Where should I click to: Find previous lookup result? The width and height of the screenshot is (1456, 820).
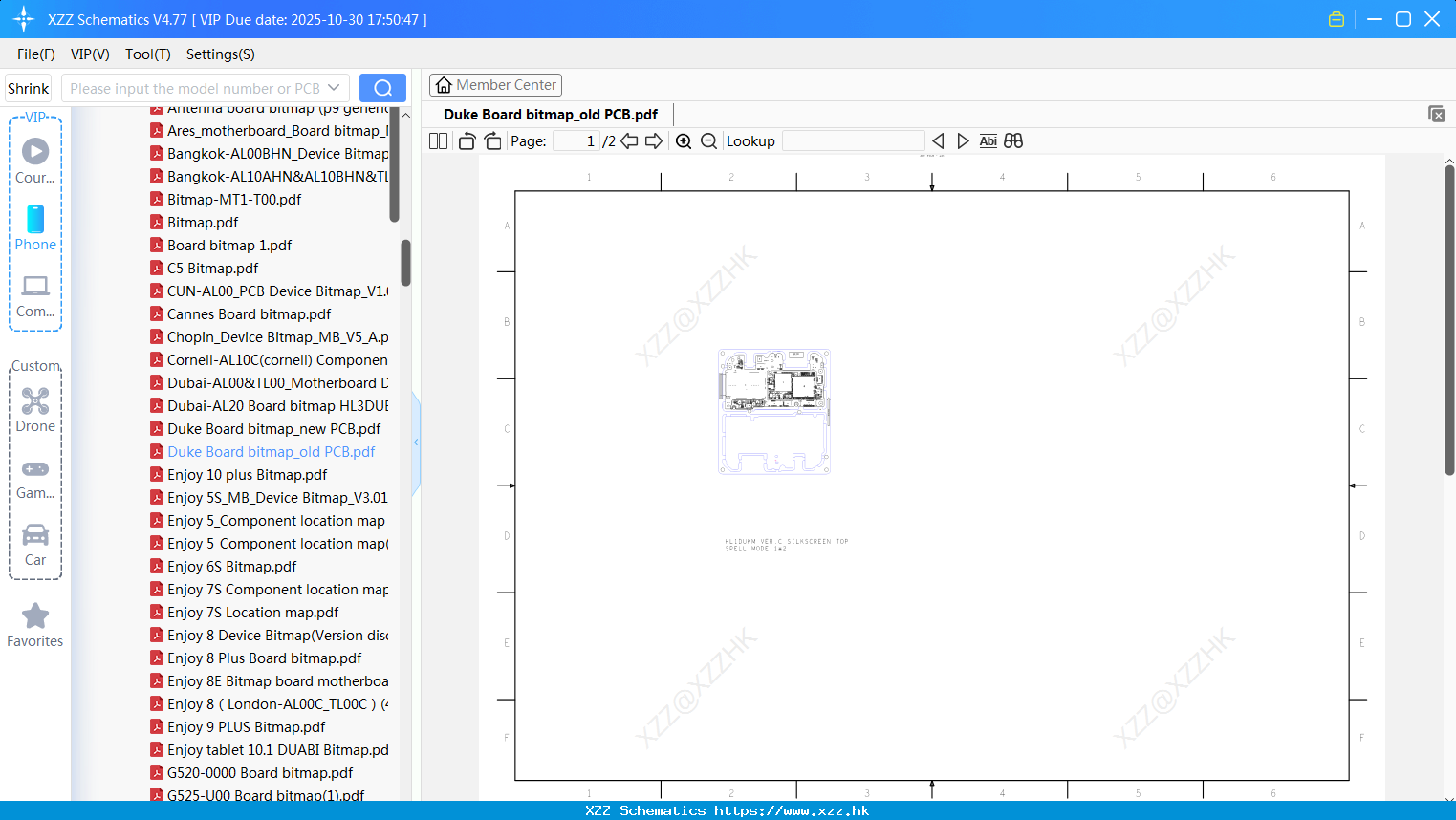pyautogui.click(x=938, y=140)
